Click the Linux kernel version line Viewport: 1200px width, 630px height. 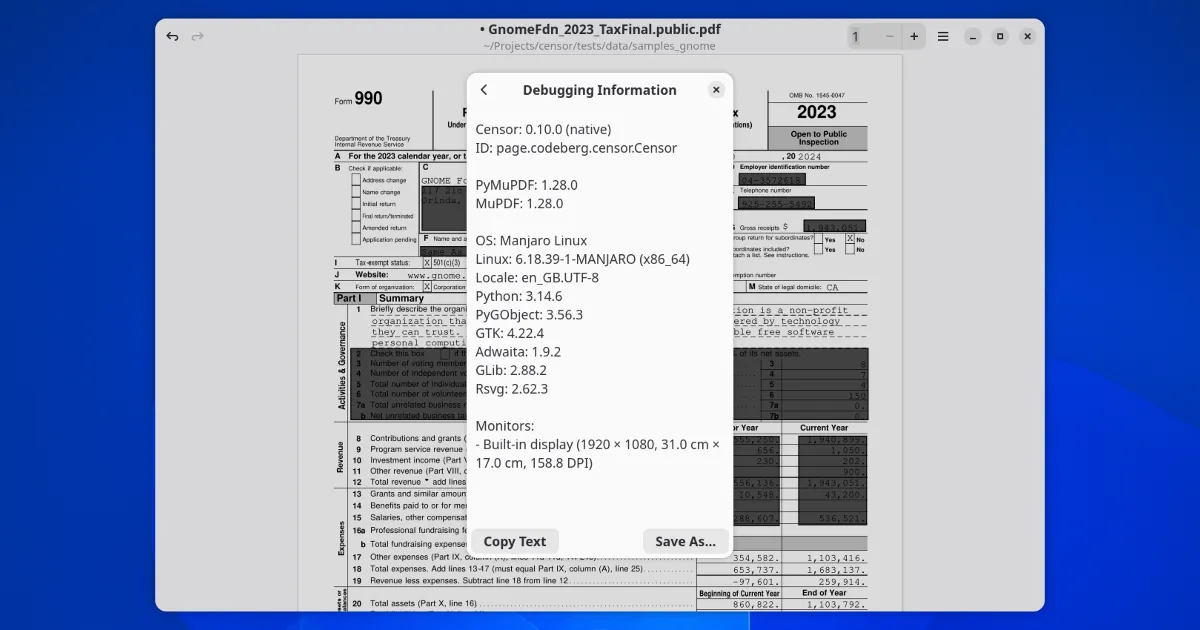pos(582,259)
